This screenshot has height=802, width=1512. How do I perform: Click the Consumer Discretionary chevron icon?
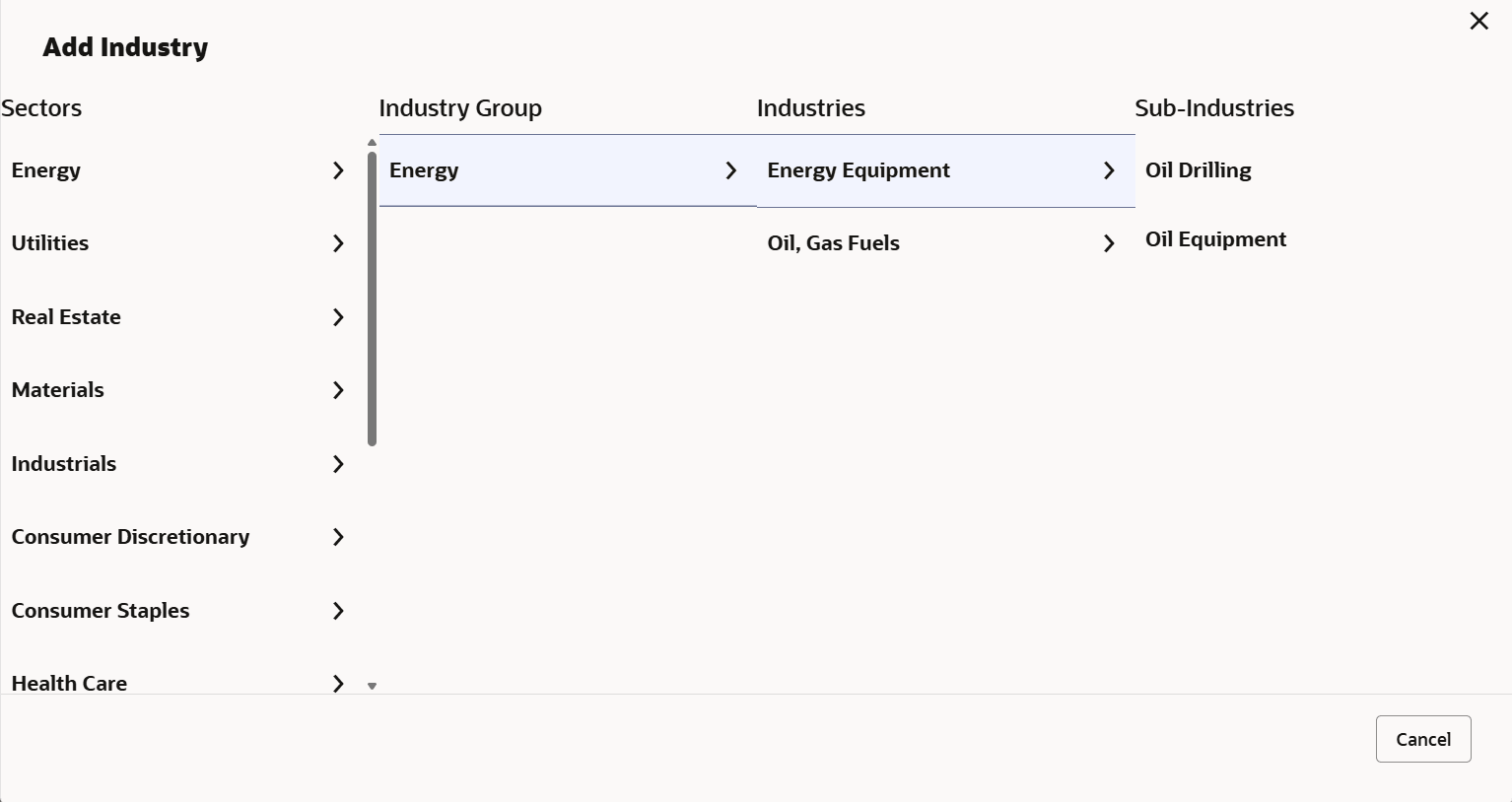point(338,537)
